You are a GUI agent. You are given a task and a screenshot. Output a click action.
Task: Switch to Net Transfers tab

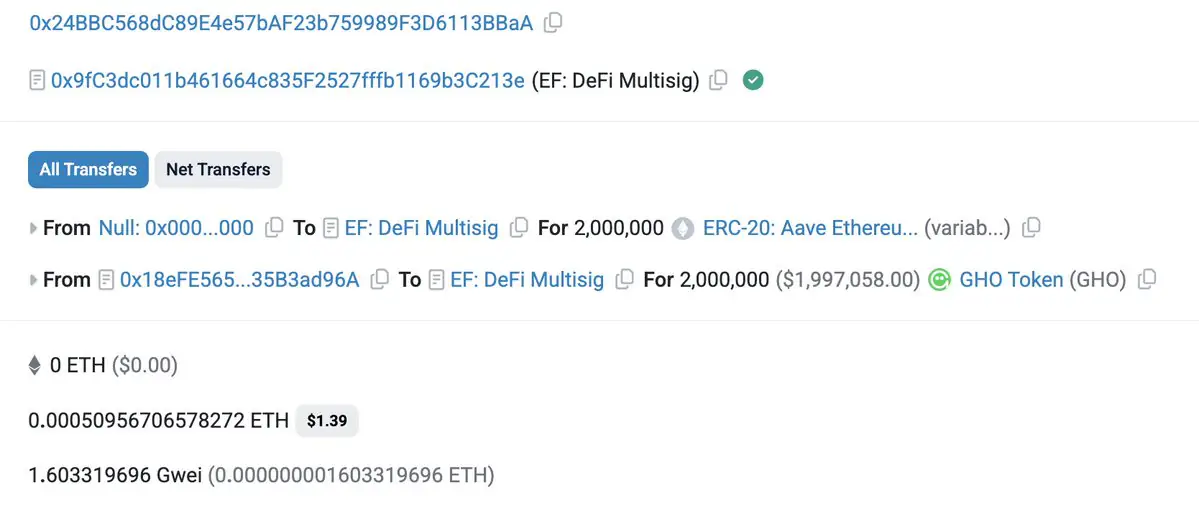pyautogui.click(x=219, y=170)
